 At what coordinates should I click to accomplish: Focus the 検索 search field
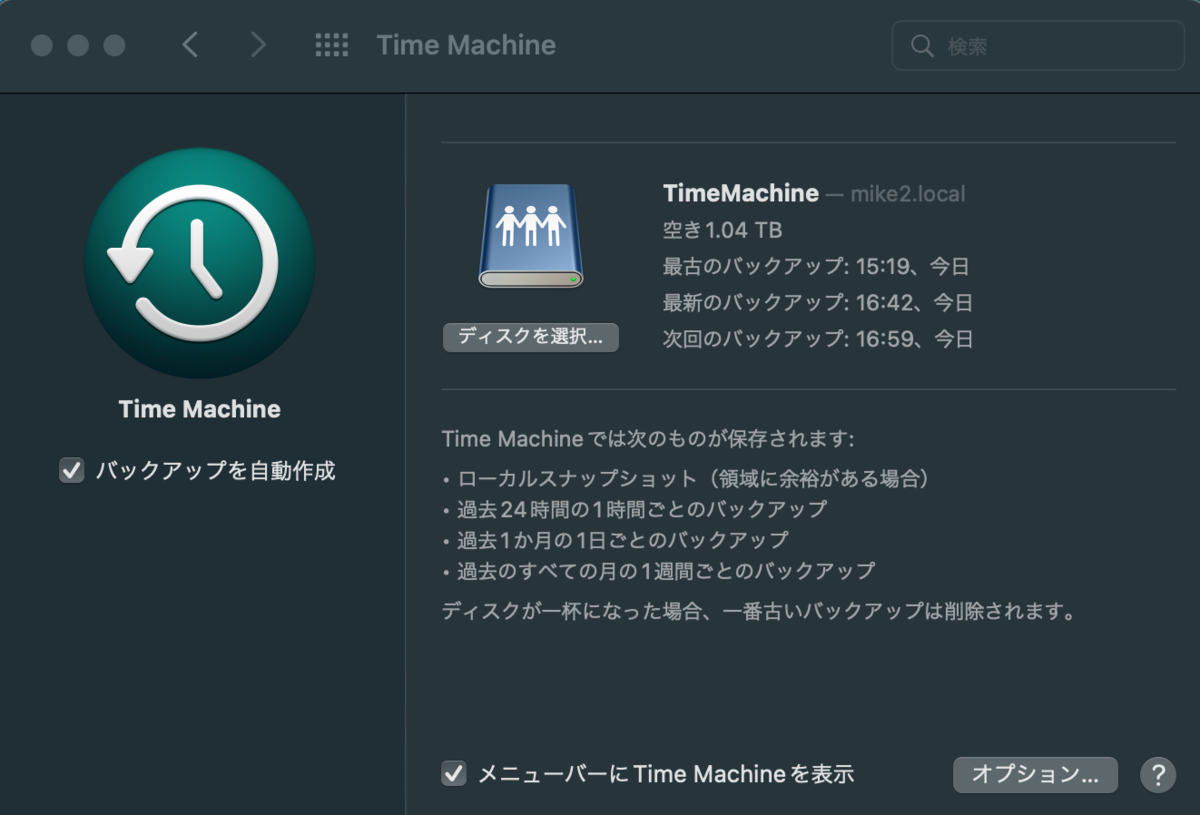(1038, 46)
